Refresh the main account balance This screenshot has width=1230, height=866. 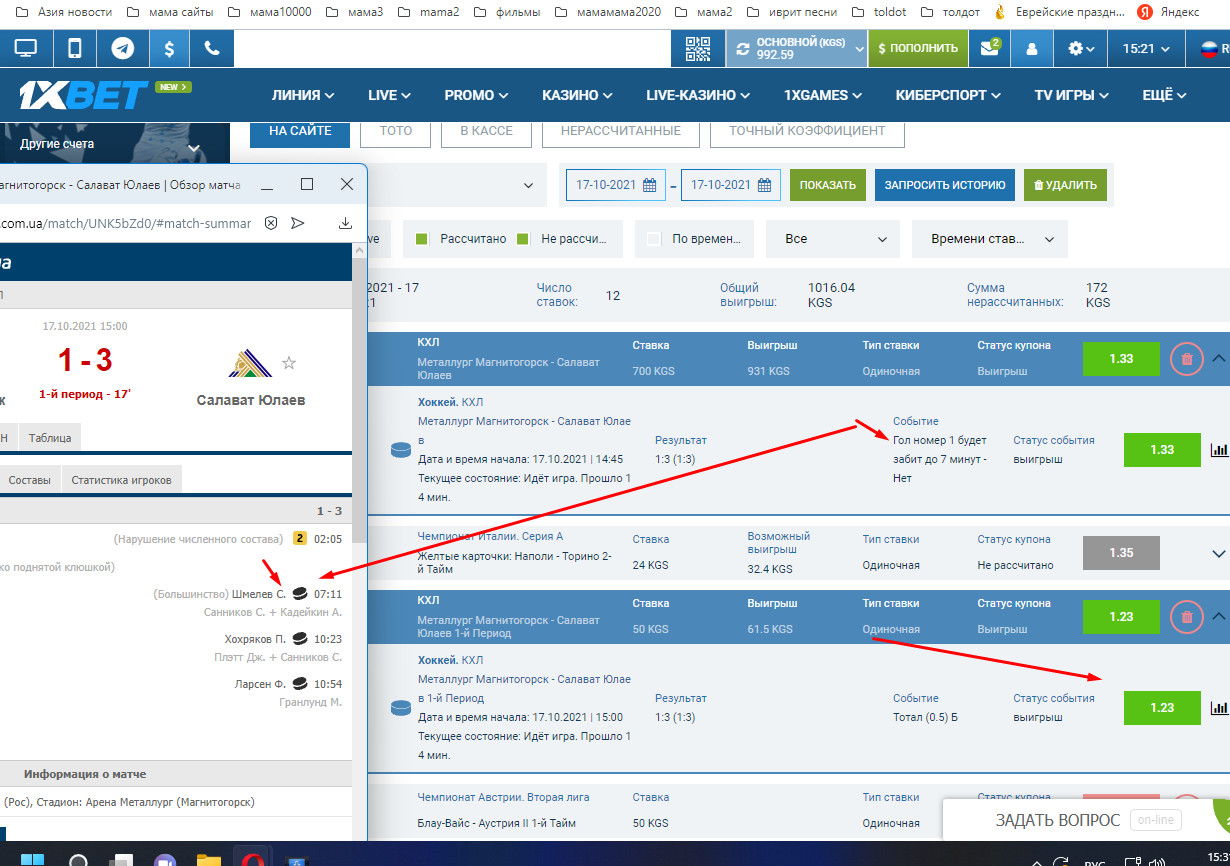point(743,49)
